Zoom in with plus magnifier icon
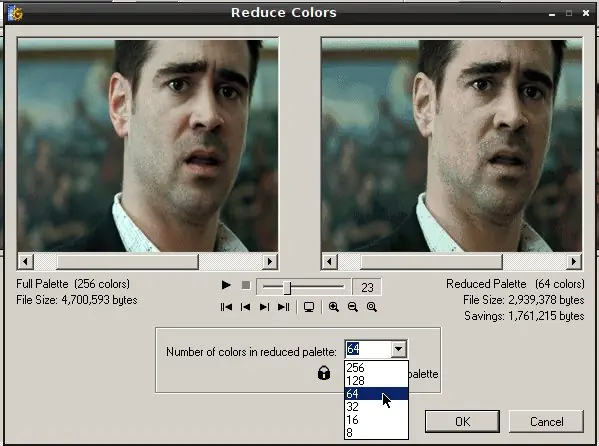Screen dimensions: 599x446 (x=333, y=307)
